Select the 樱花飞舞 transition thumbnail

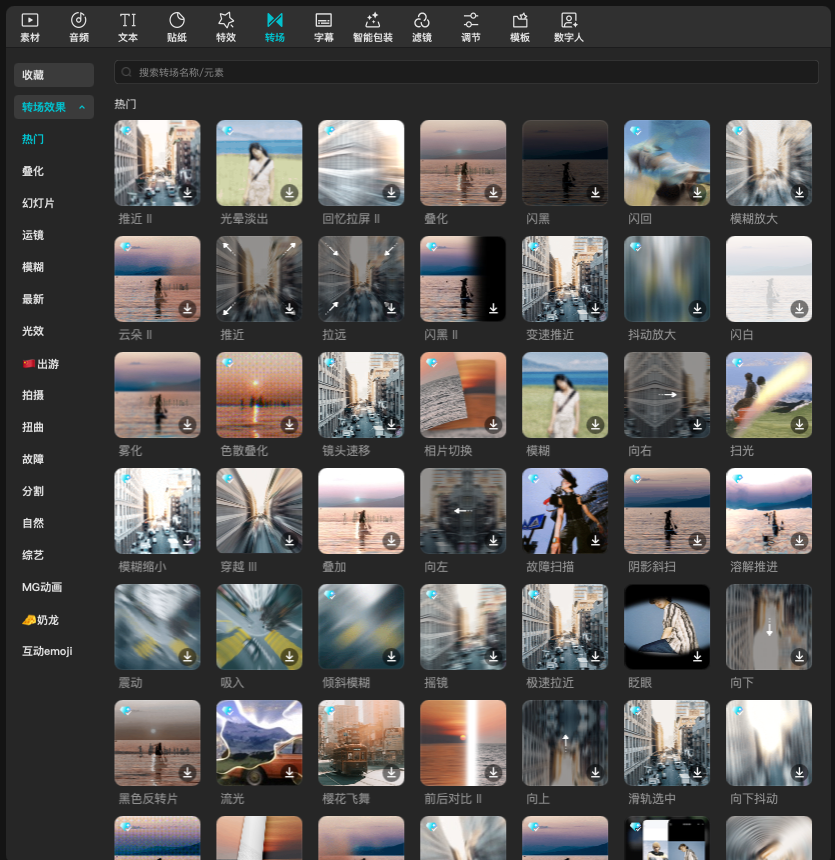(361, 742)
